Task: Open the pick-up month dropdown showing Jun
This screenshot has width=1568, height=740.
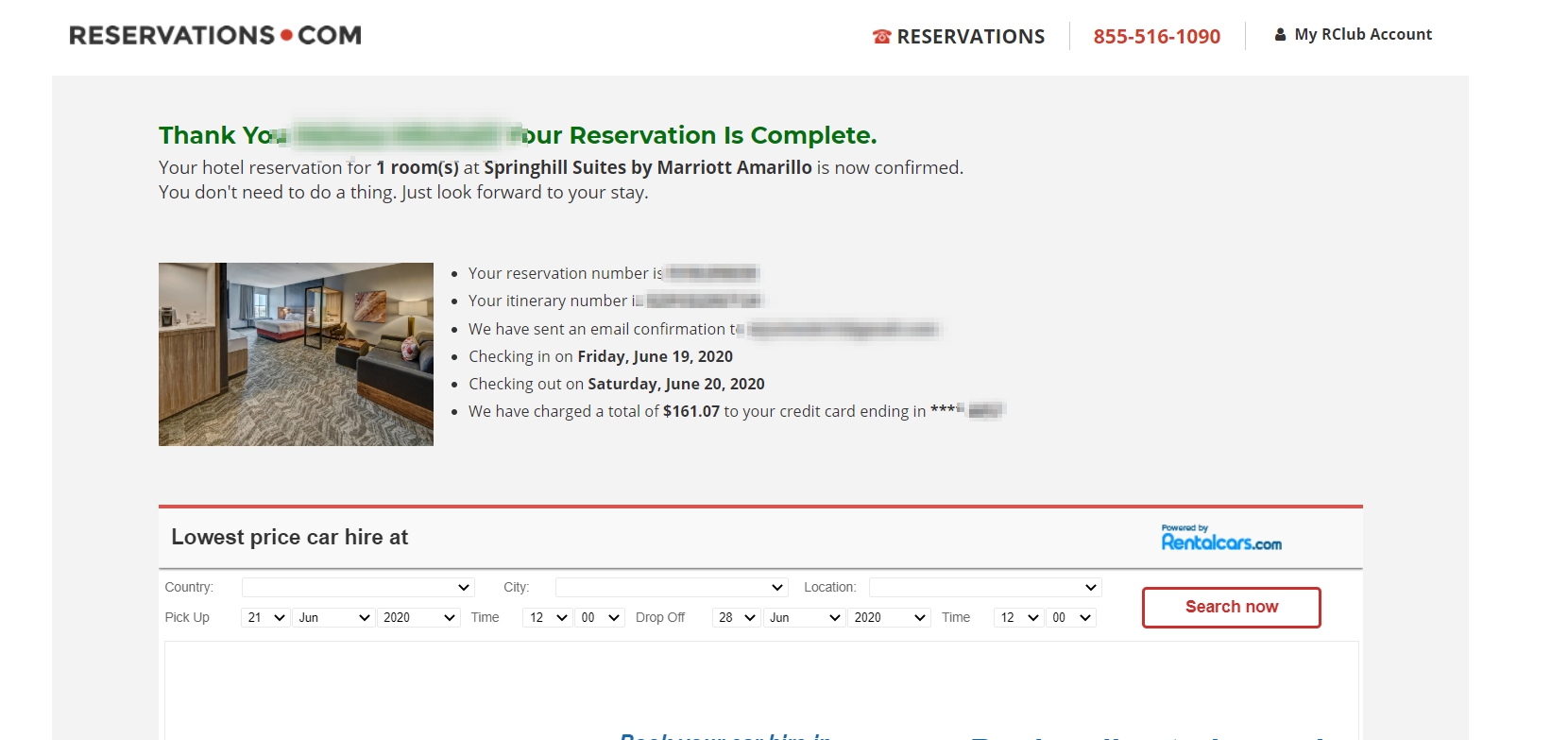Action: pos(332,617)
